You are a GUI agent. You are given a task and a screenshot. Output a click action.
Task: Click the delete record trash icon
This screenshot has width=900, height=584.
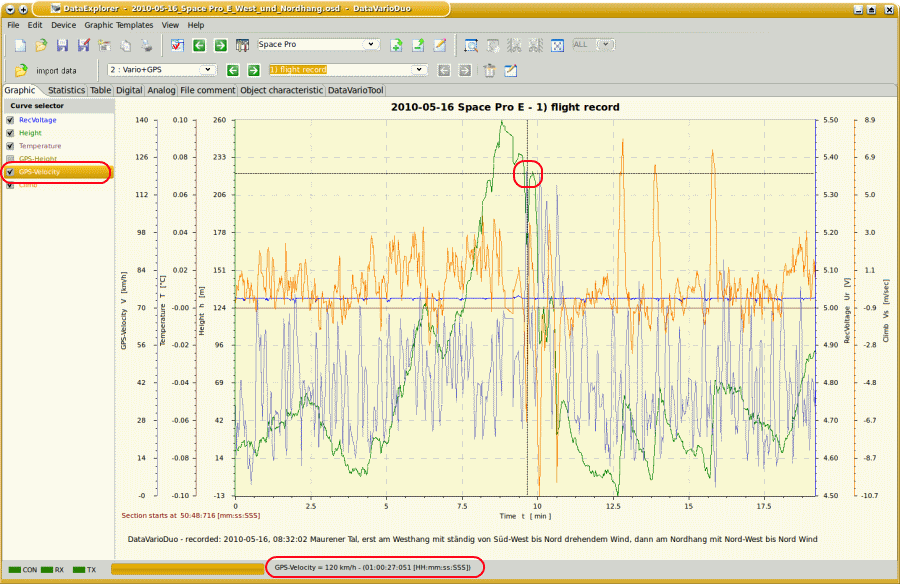pos(490,70)
